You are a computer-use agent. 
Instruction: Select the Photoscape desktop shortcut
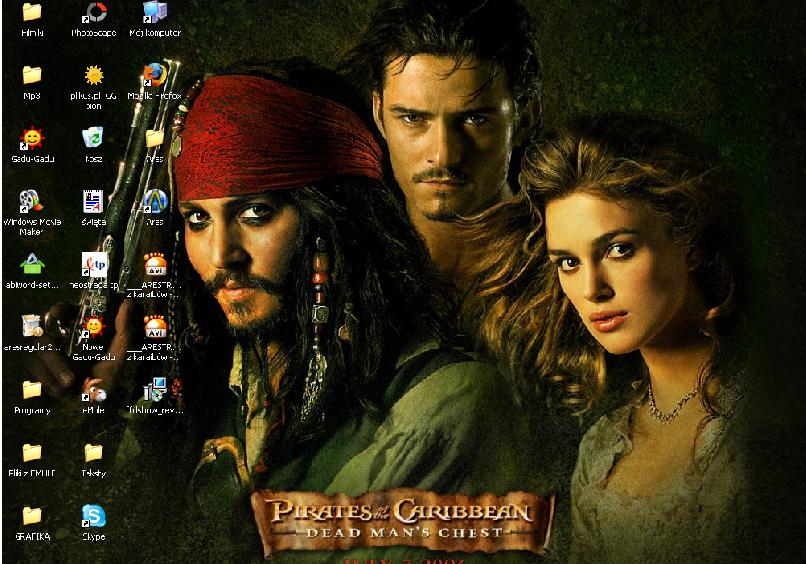click(x=94, y=14)
